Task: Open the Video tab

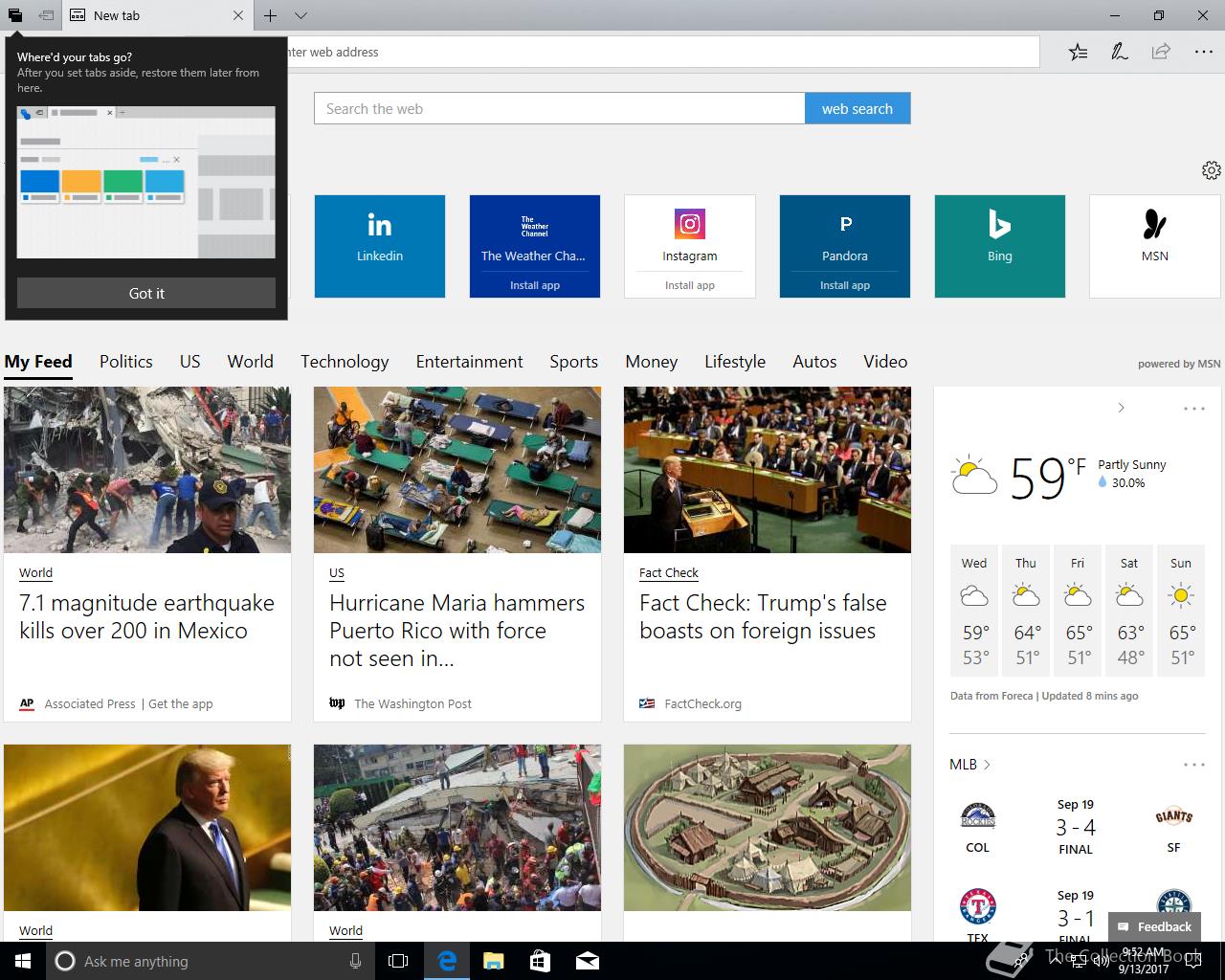Action: (885, 362)
